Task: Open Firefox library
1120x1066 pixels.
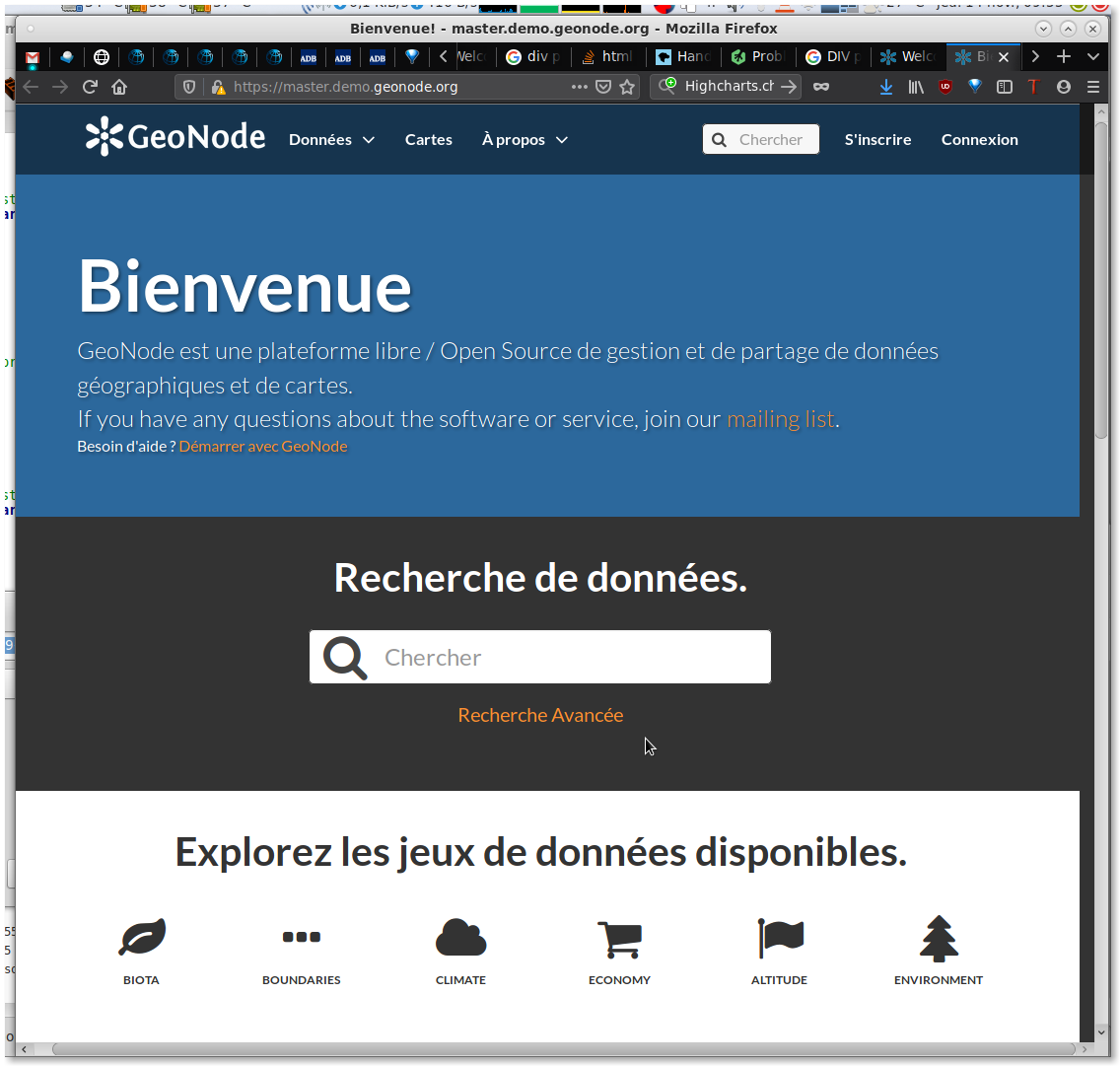Action: tap(916, 87)
